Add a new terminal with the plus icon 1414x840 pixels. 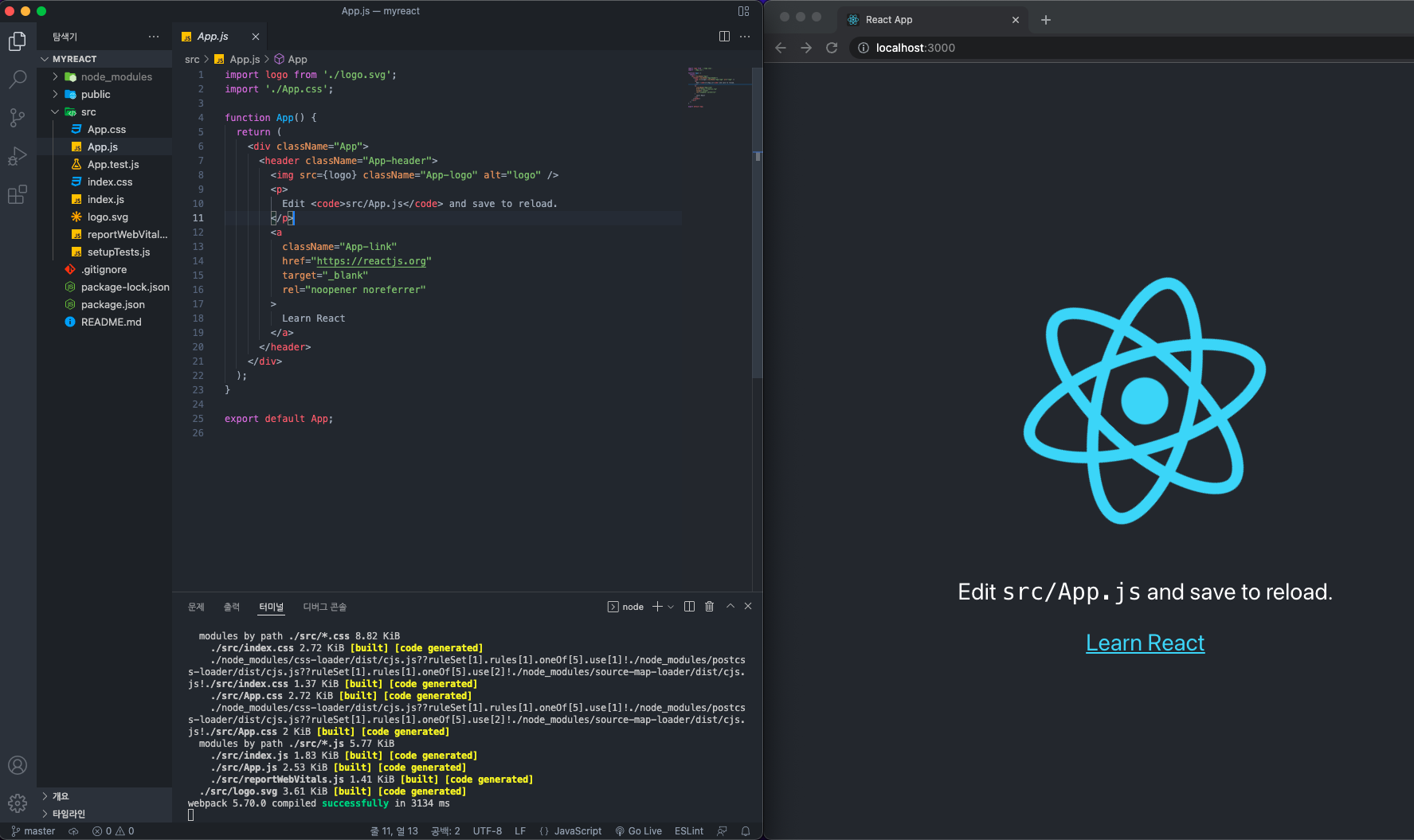pos(657,607)
